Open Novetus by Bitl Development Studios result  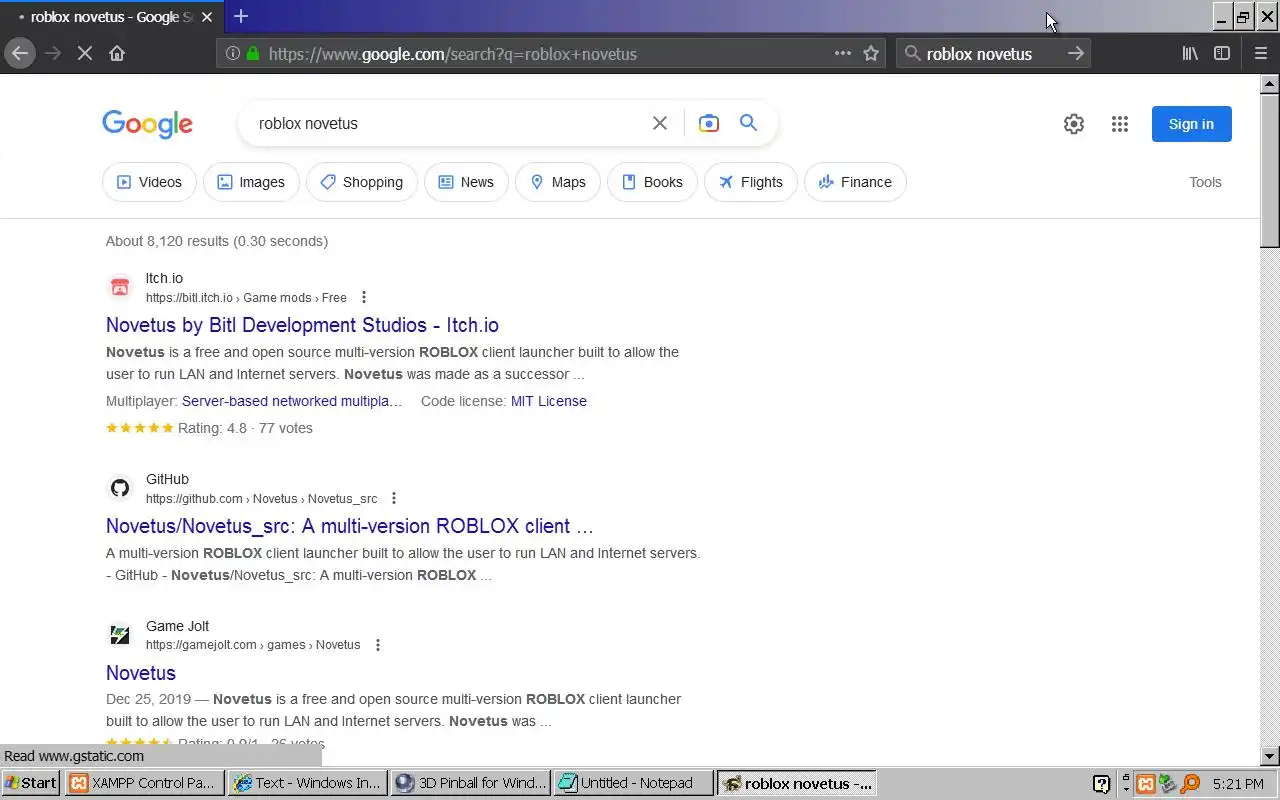(x=302, y=325)
